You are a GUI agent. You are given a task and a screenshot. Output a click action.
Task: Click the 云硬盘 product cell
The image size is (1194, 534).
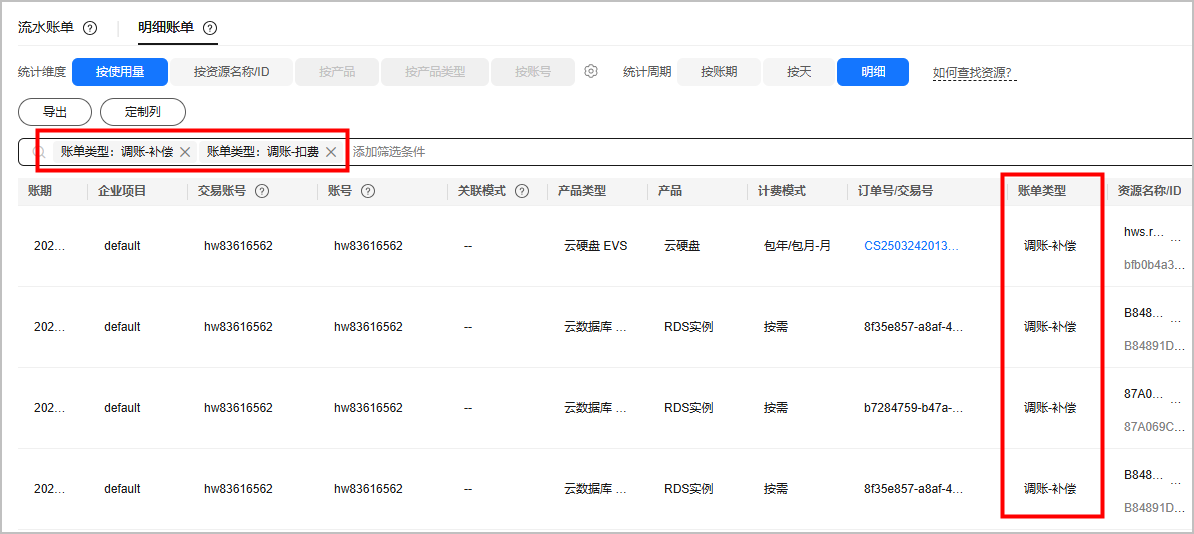pos(682,246)
